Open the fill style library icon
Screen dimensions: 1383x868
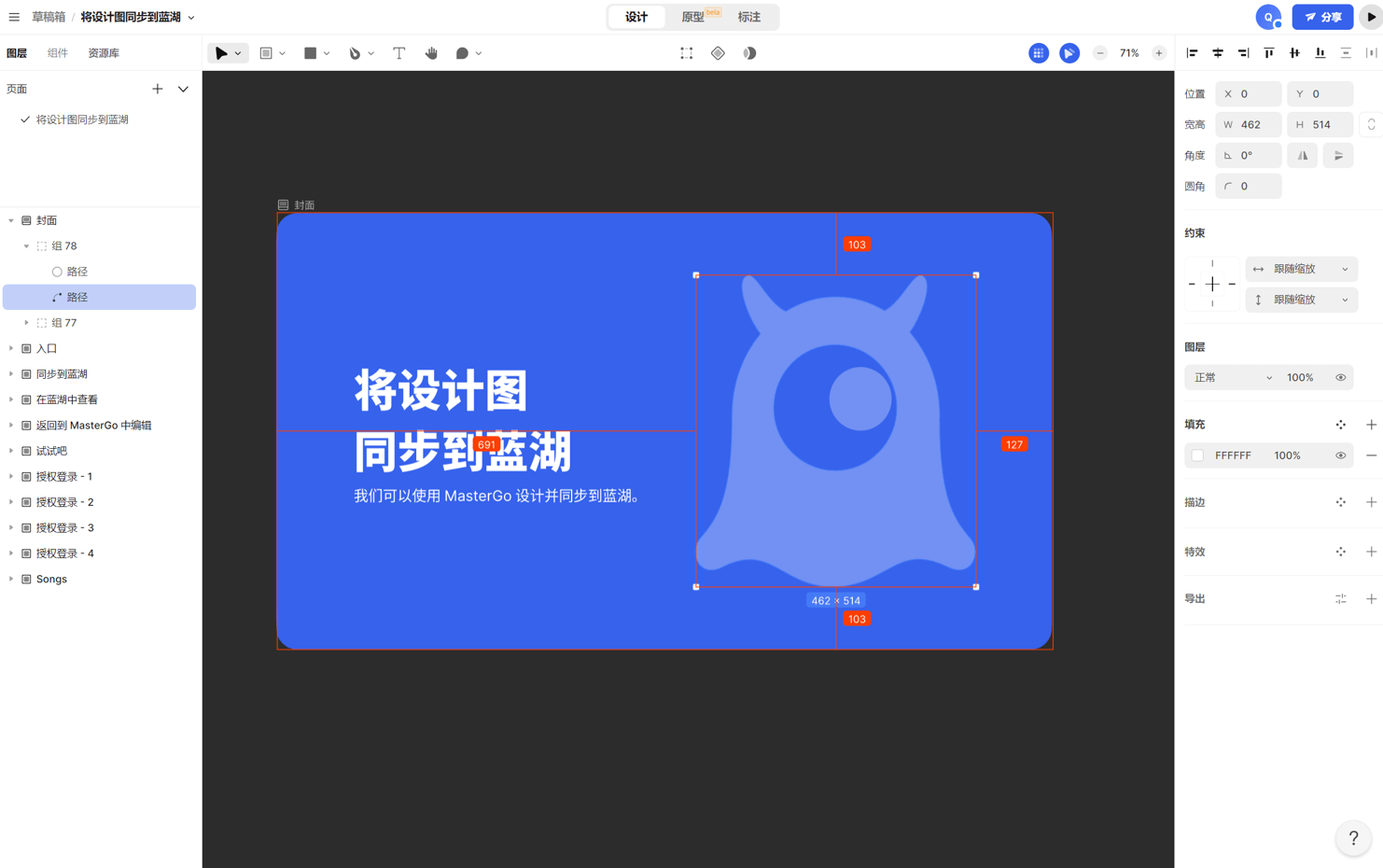[1341, 425]
